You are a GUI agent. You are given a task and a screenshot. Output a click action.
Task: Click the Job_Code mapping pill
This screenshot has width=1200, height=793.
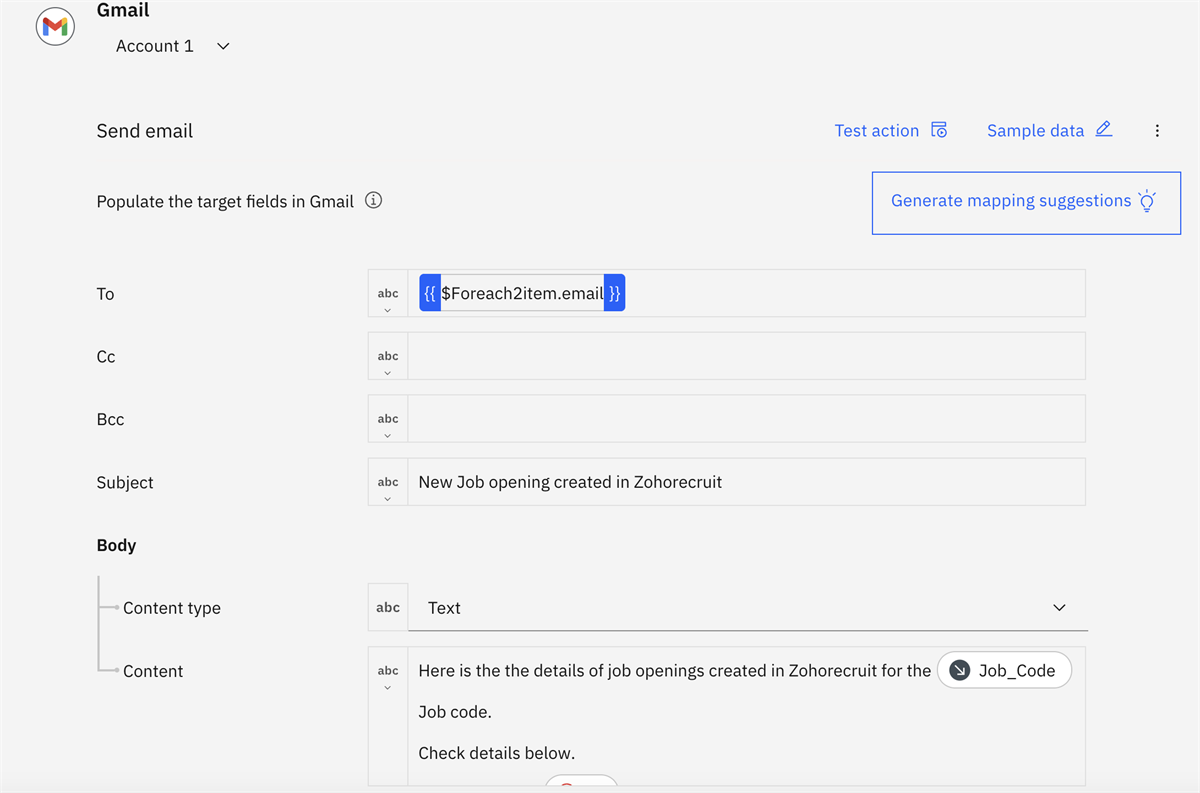(x=1004, y=671)
